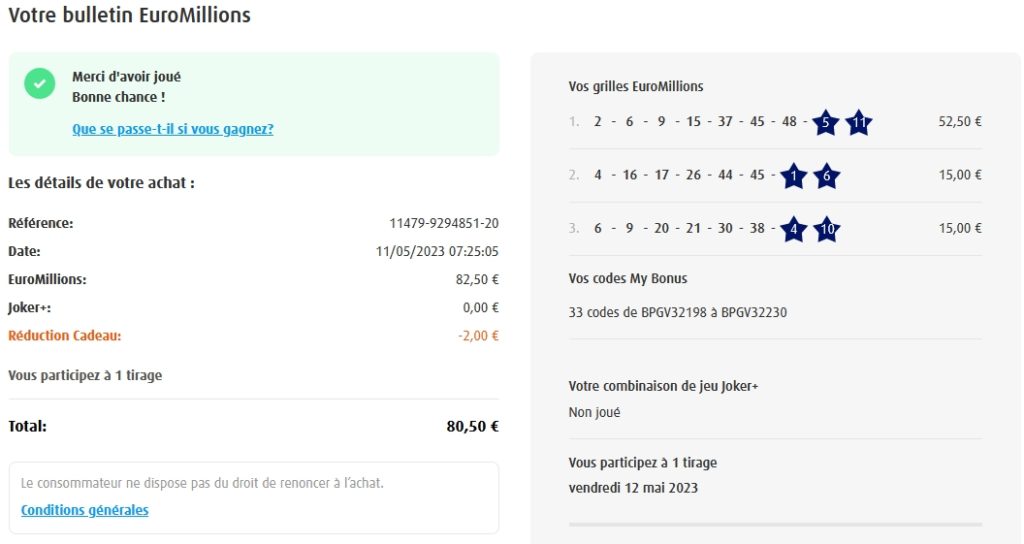Click star number 11 in grid 1
The width and height of the screenshot is (1024, 544).
coord(859,123)
